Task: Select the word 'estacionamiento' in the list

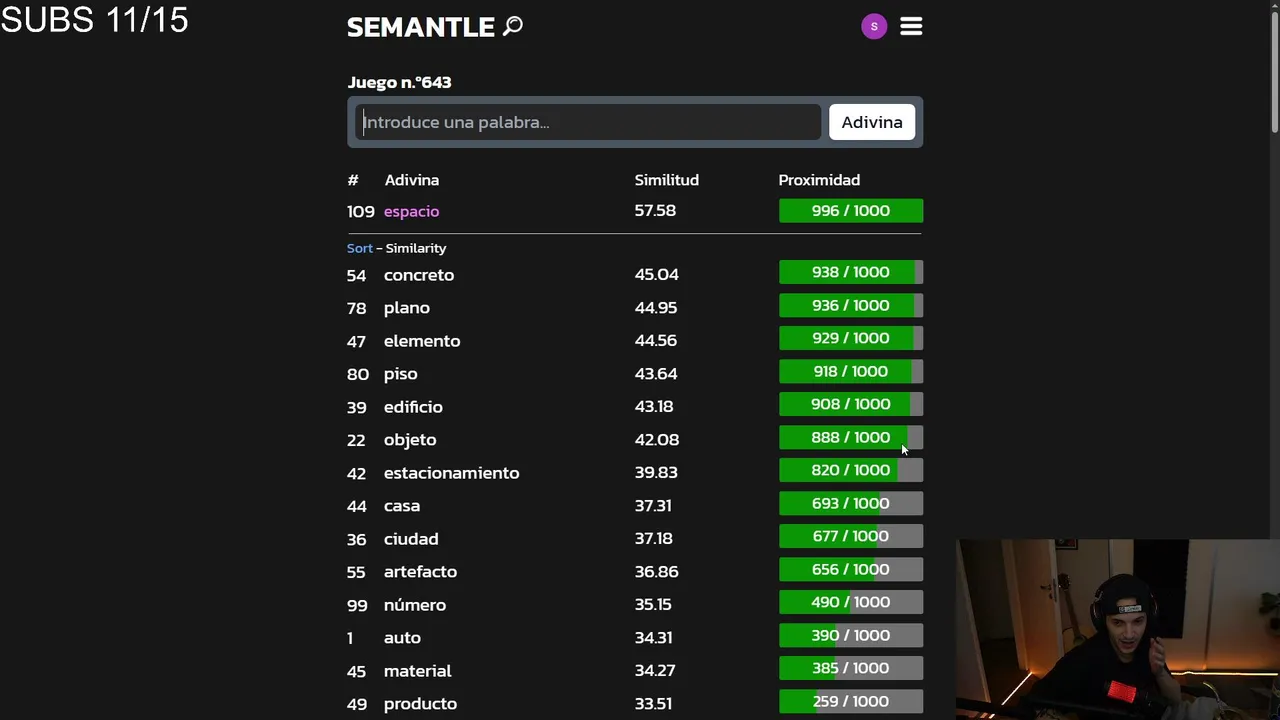Action: tap(451, 473)
